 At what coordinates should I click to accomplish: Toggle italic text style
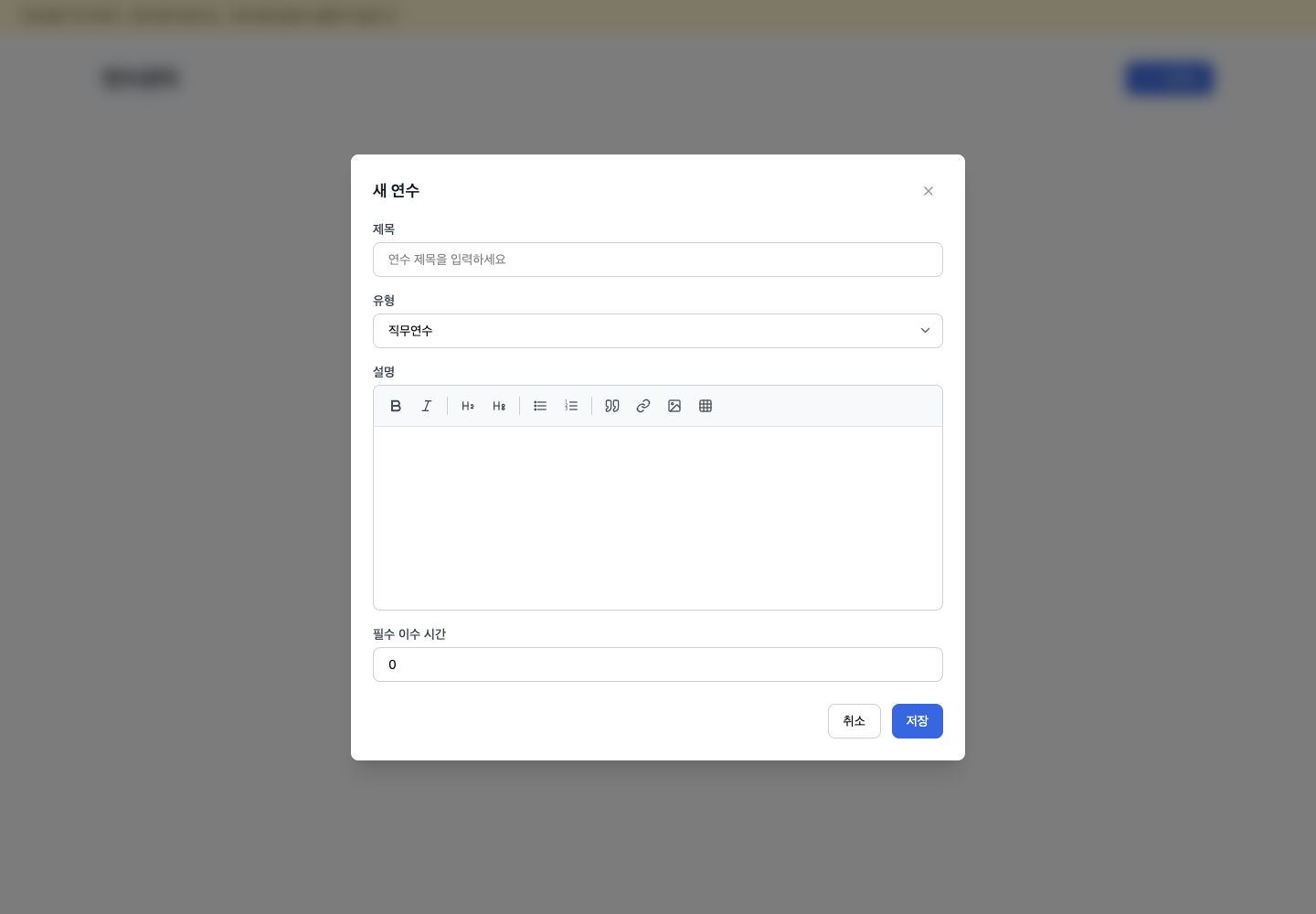(427, 406)
